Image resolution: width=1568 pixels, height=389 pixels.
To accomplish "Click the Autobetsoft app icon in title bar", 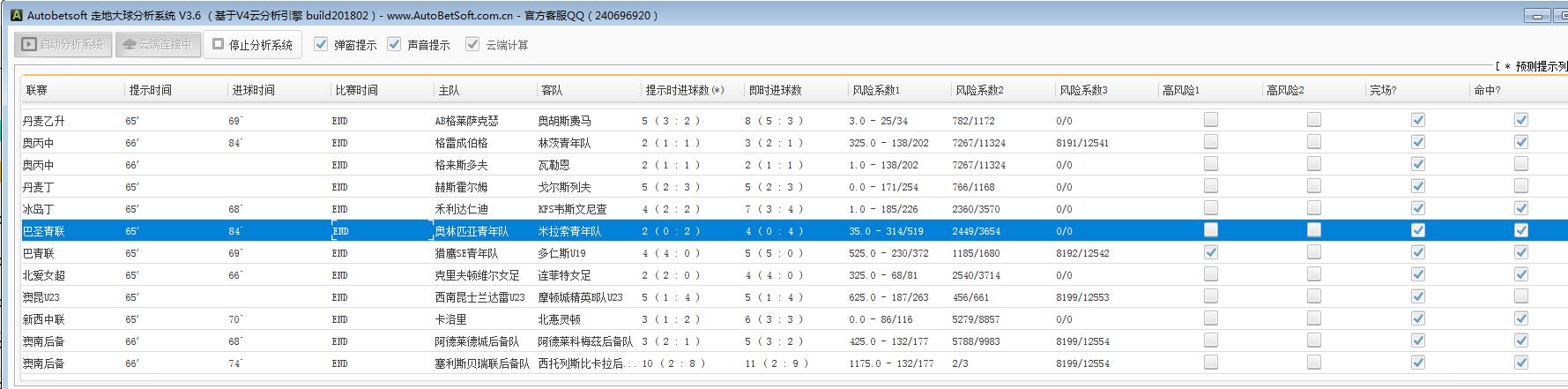I will 16,15.
